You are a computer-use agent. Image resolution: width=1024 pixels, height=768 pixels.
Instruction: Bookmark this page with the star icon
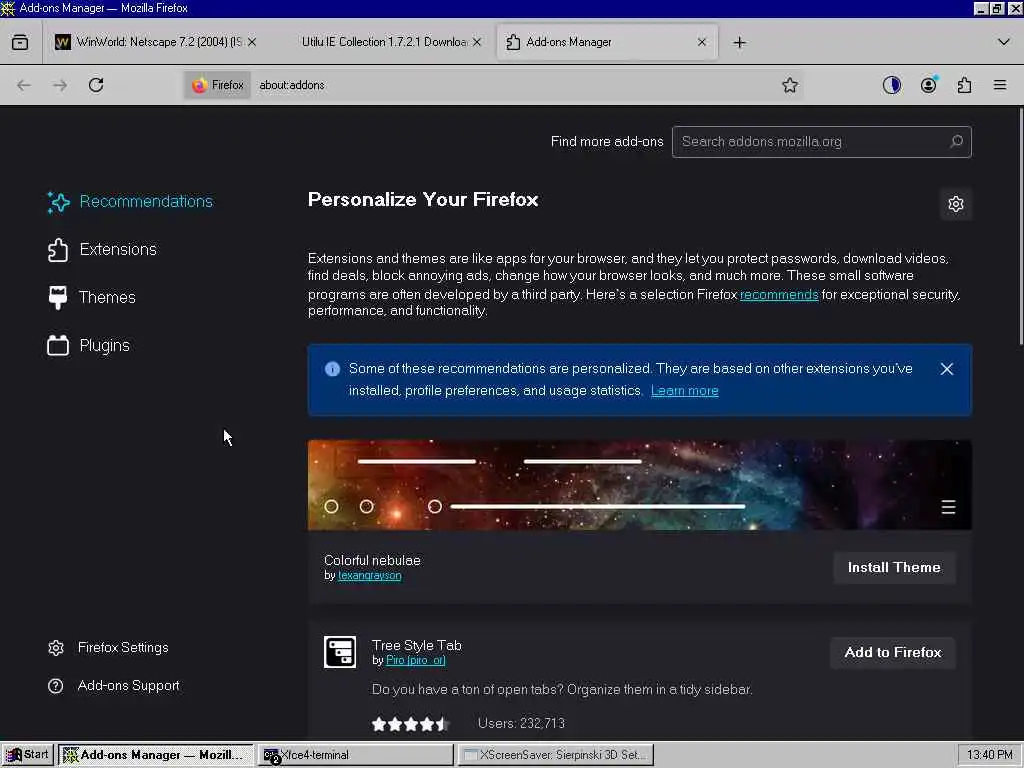(790, 85)
